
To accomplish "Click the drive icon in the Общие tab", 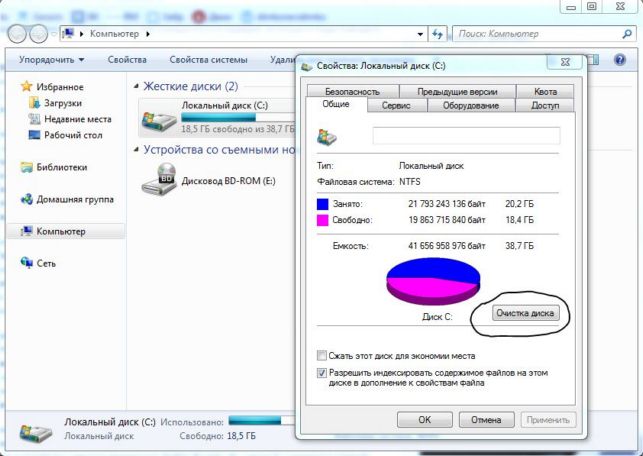I will pos(327,137).
